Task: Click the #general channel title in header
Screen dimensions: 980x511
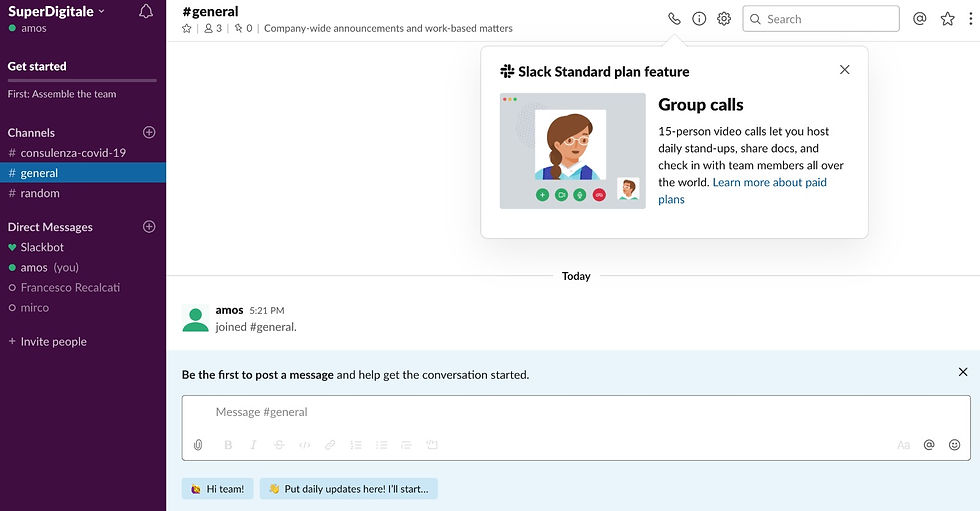Action: 211,11
